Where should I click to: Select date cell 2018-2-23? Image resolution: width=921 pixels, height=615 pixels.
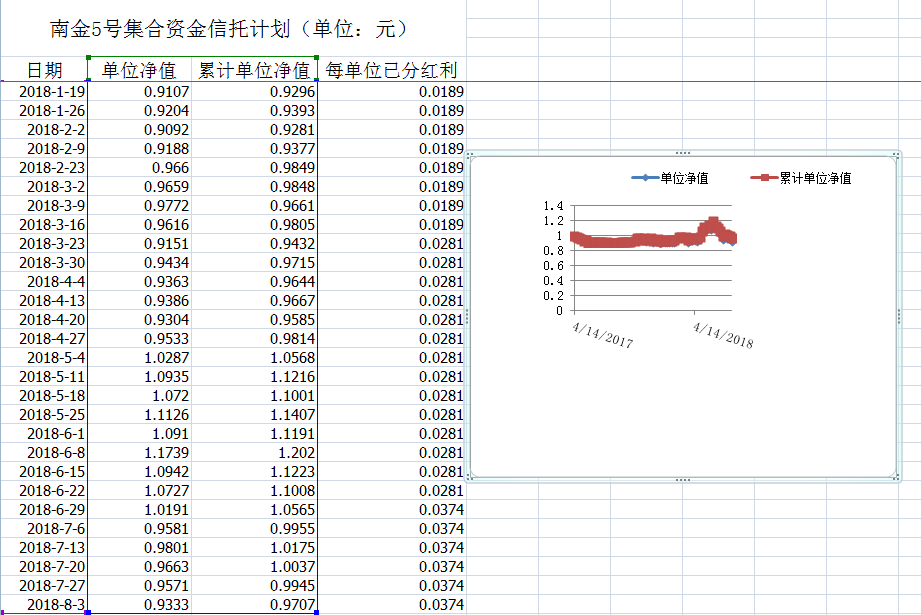click(44, 167)
